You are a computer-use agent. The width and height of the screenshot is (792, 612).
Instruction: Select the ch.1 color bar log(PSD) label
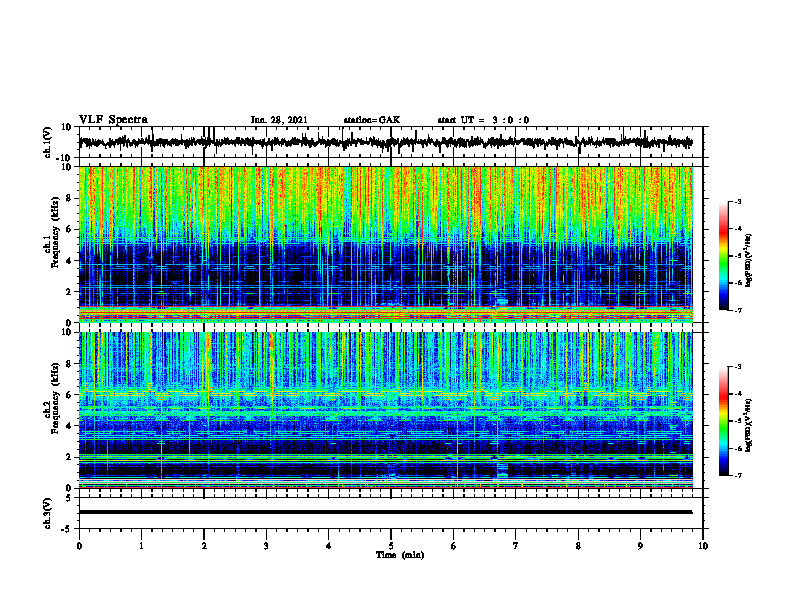point(748,260)
